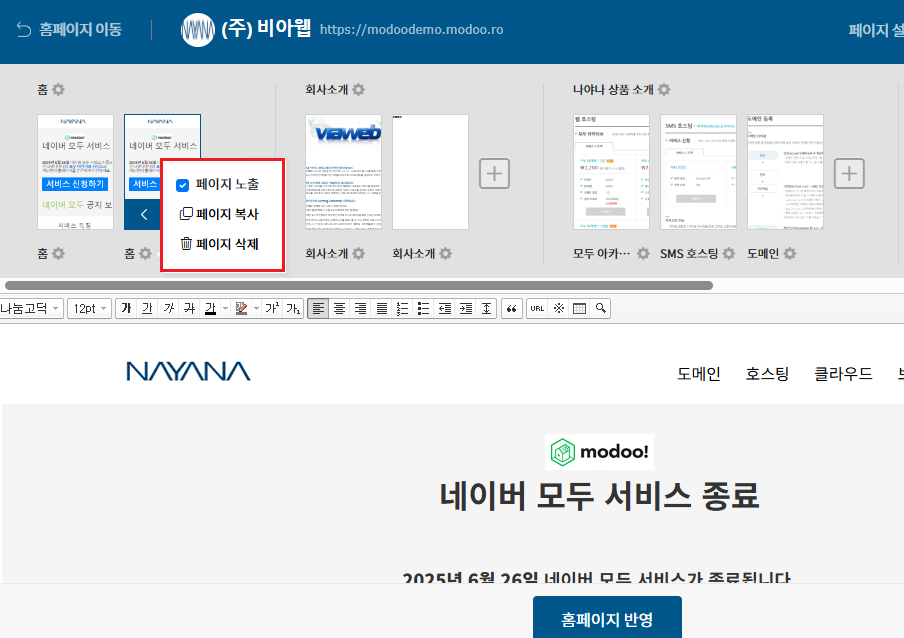Open gear under second 회사소개 page thumbnail
The width and height of the screenshot is (904, 638).
tap(446, 254)
